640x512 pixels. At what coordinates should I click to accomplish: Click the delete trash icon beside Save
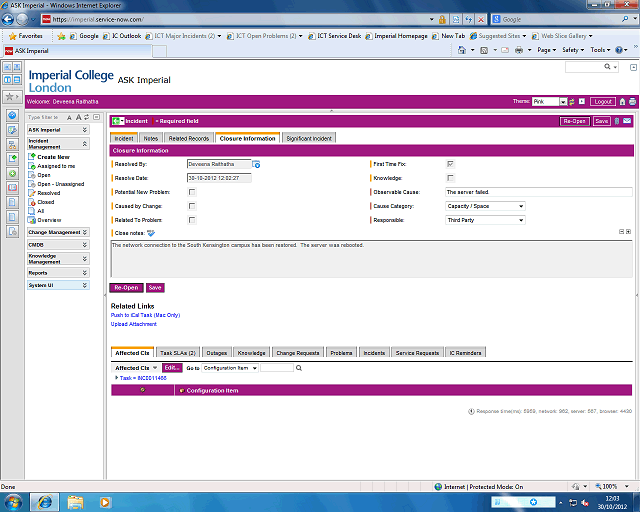pyautogui.click(x=617, y=121)
